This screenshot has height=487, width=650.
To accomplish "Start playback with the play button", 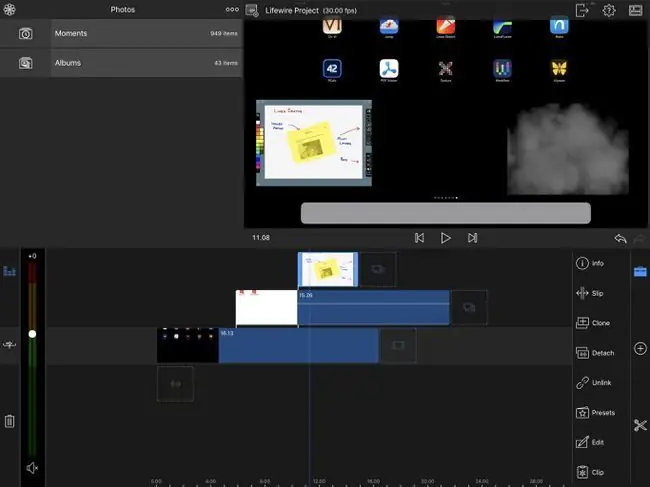I will click(x=446, y=238).
